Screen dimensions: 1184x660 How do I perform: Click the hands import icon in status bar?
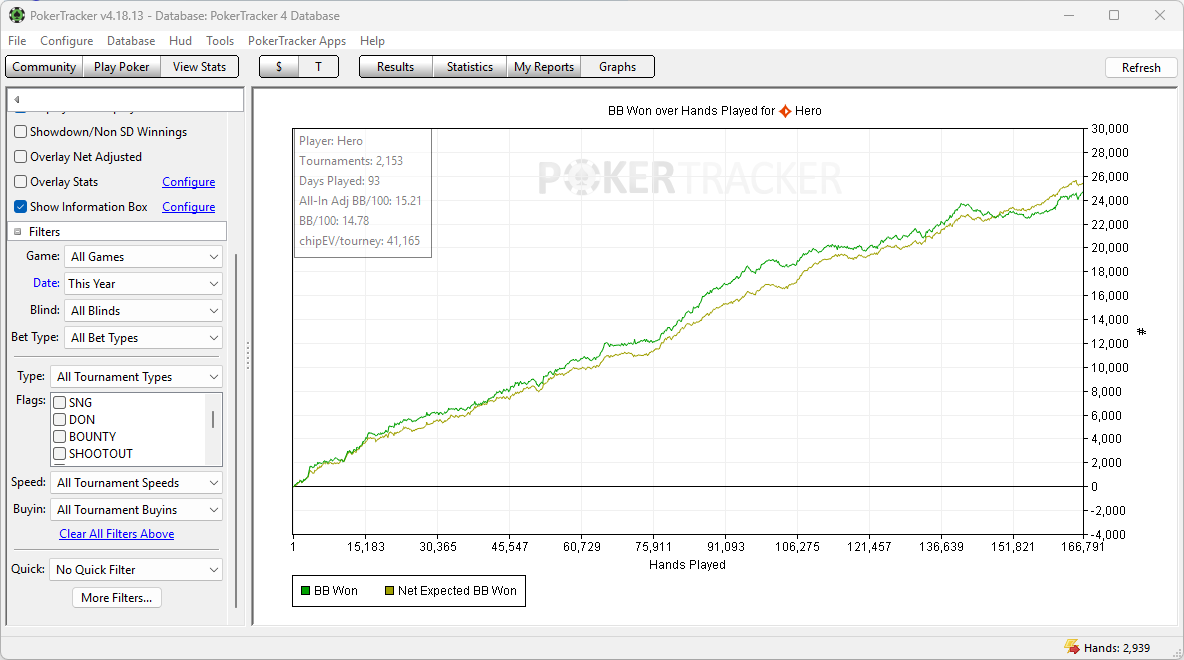(1072, 647)
